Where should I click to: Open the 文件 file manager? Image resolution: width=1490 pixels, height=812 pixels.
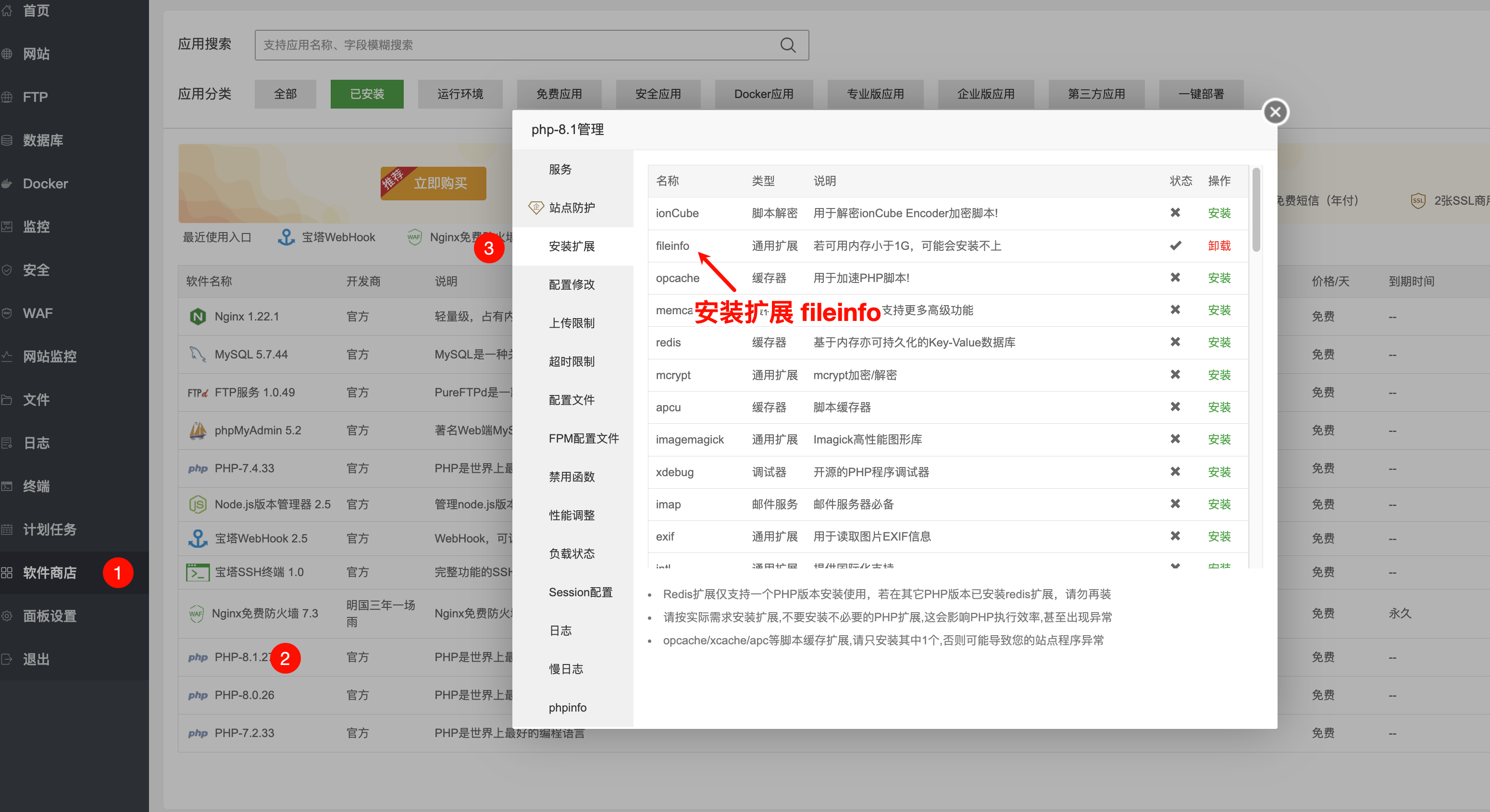pyautogui.click(x=36, y=400)
